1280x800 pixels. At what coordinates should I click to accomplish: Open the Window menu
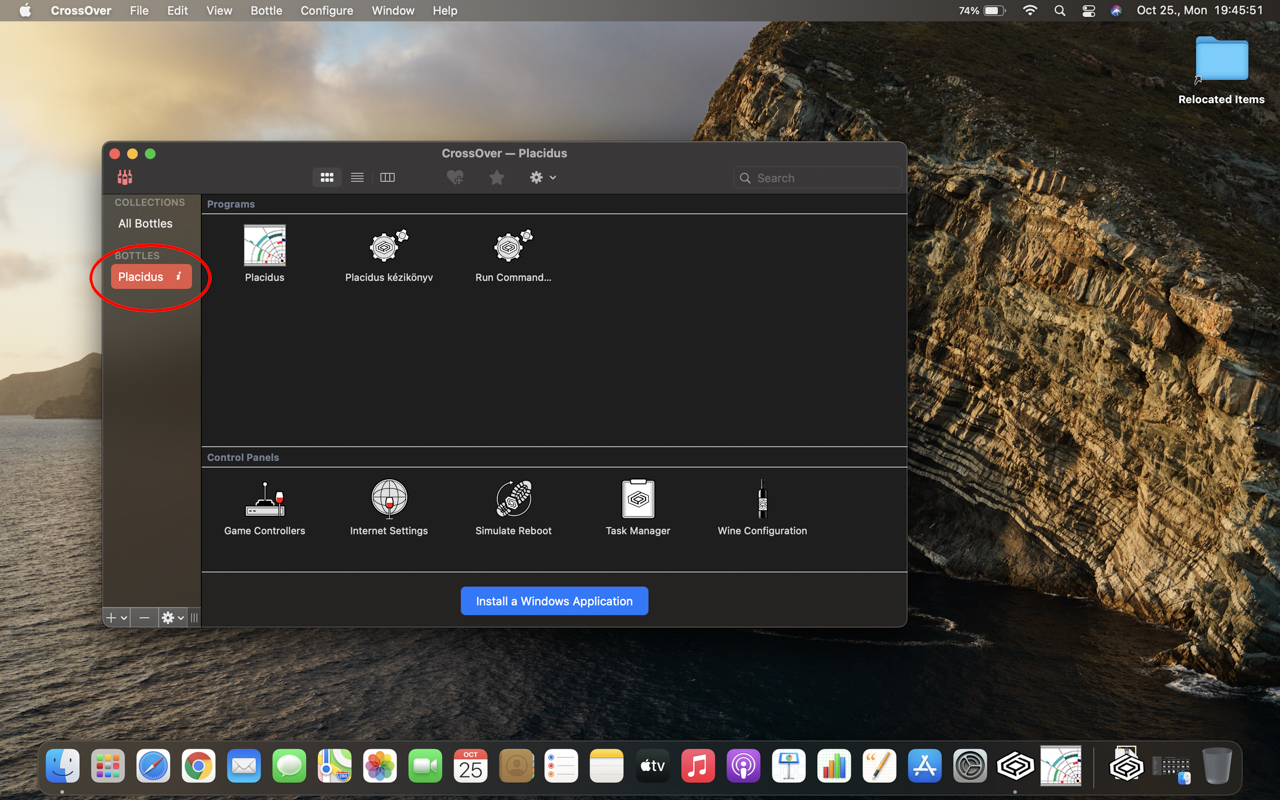393,11
